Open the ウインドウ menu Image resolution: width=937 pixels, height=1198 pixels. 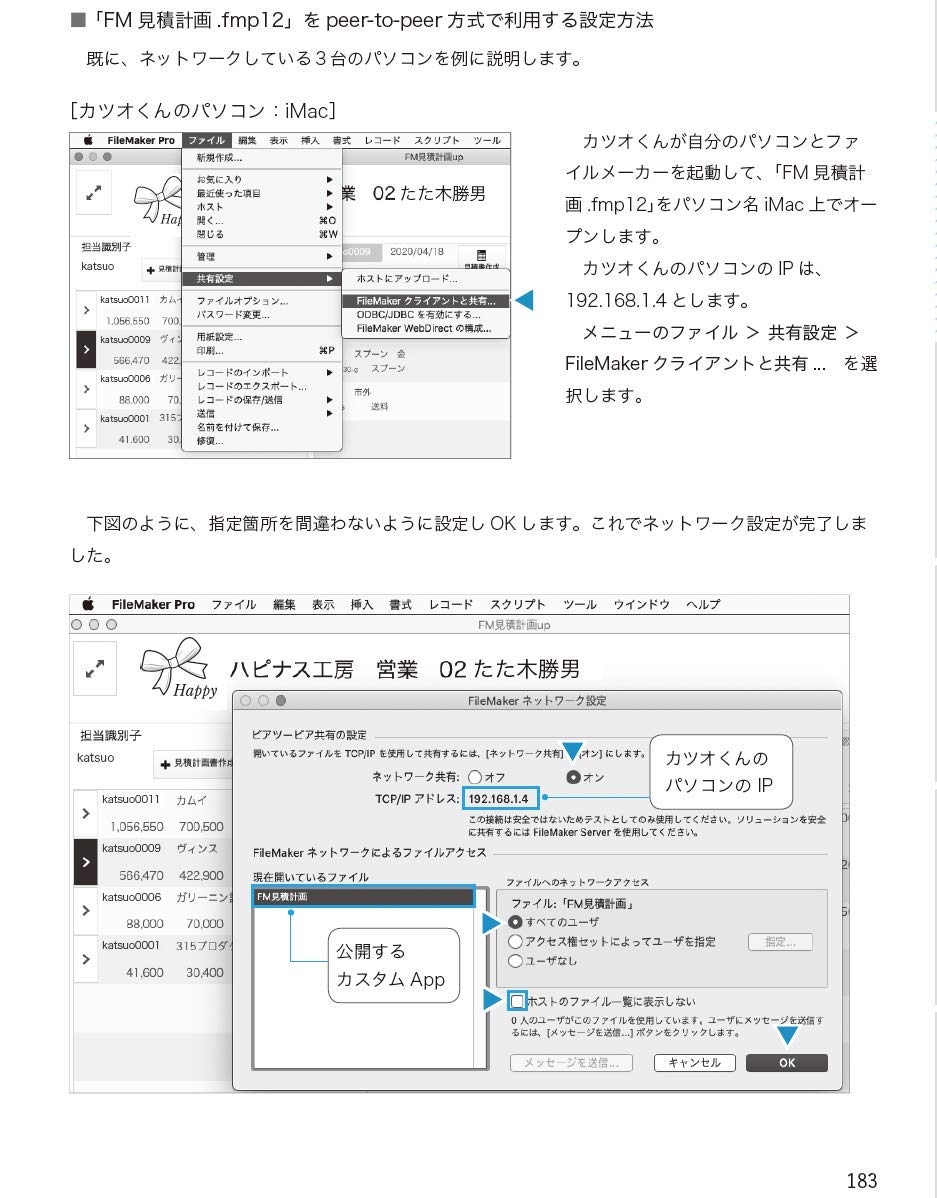click(x=641, y=604)
